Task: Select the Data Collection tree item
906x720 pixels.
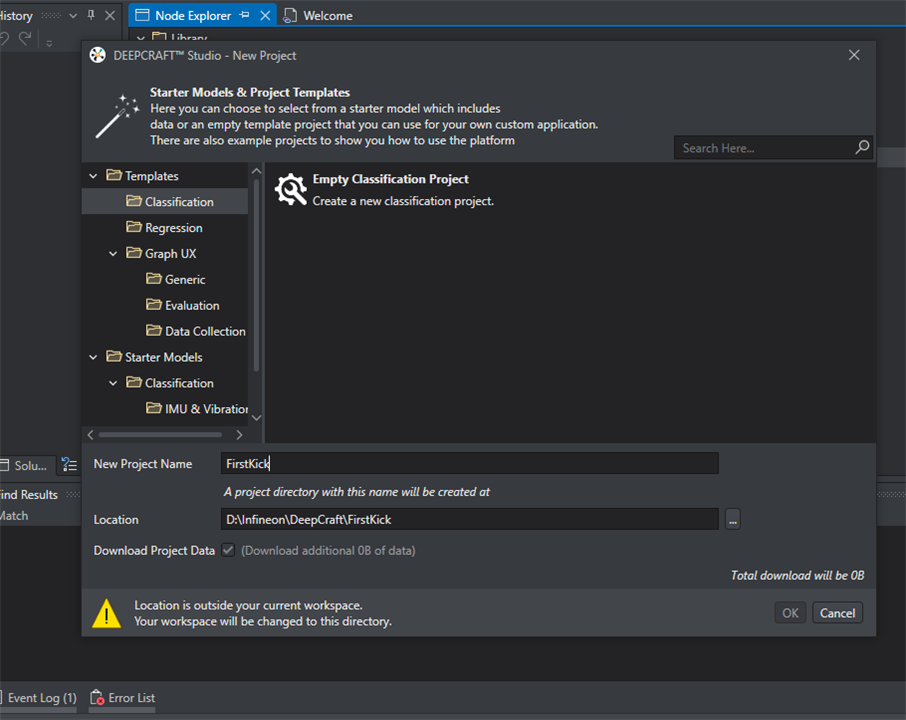Action: click(165, 331)
